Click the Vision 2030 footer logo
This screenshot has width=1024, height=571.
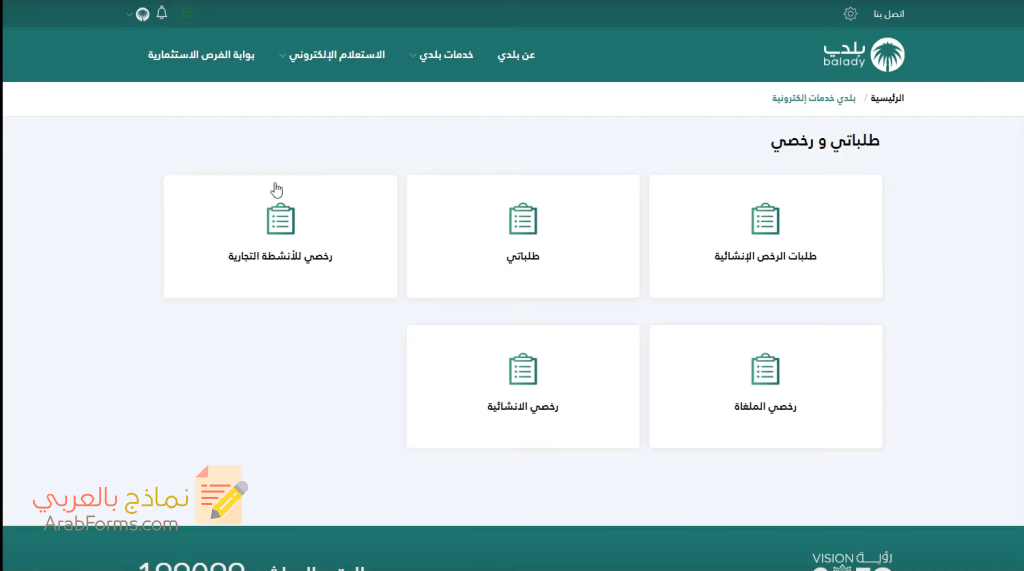852,561
